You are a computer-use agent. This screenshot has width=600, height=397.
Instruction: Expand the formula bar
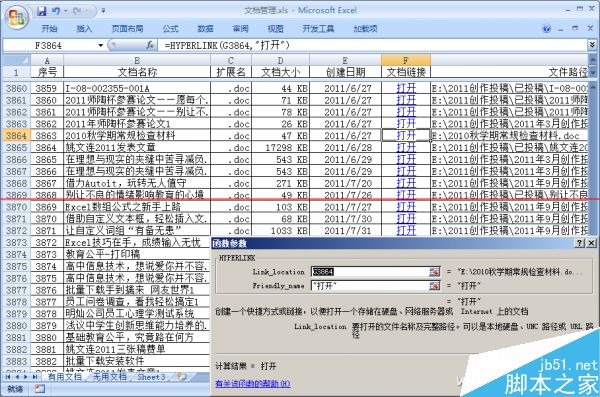tap(592, 45)
